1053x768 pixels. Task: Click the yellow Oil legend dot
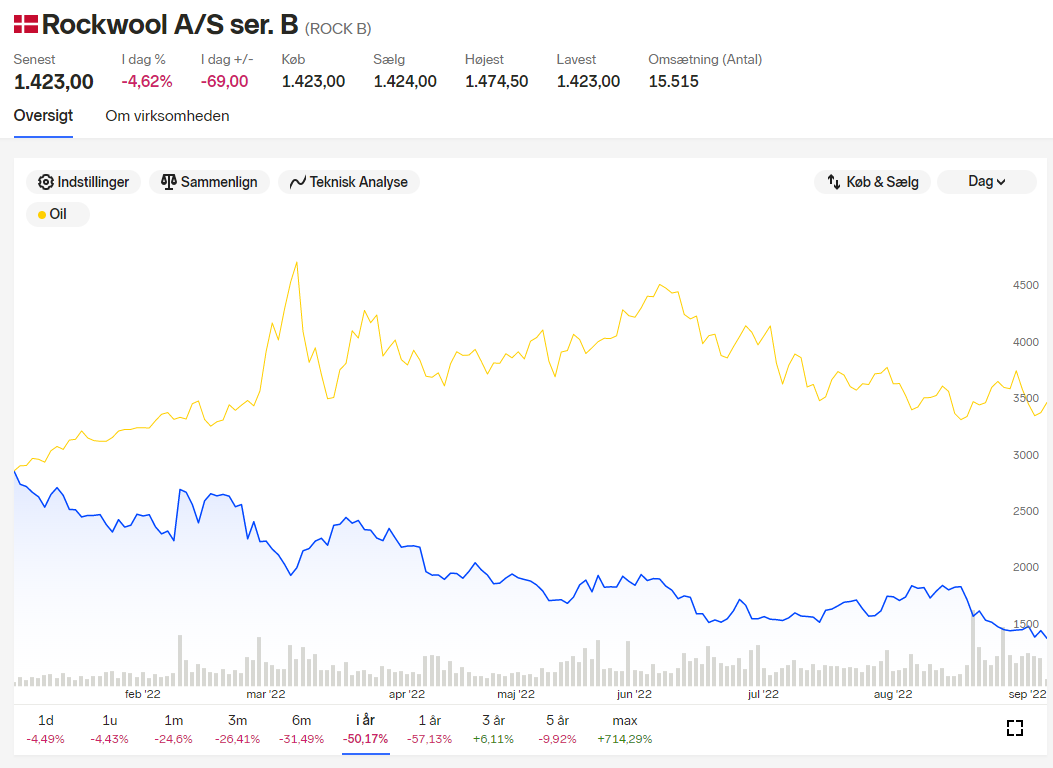pos(42,215)
